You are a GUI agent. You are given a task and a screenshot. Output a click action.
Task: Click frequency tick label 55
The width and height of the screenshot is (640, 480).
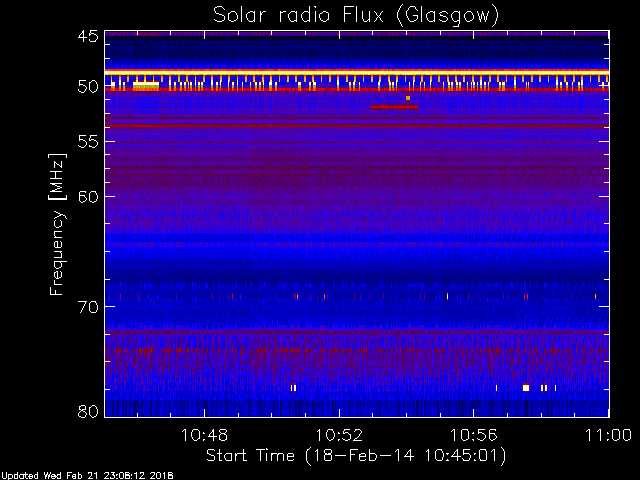pyautogui.click(x=88, y=142)
